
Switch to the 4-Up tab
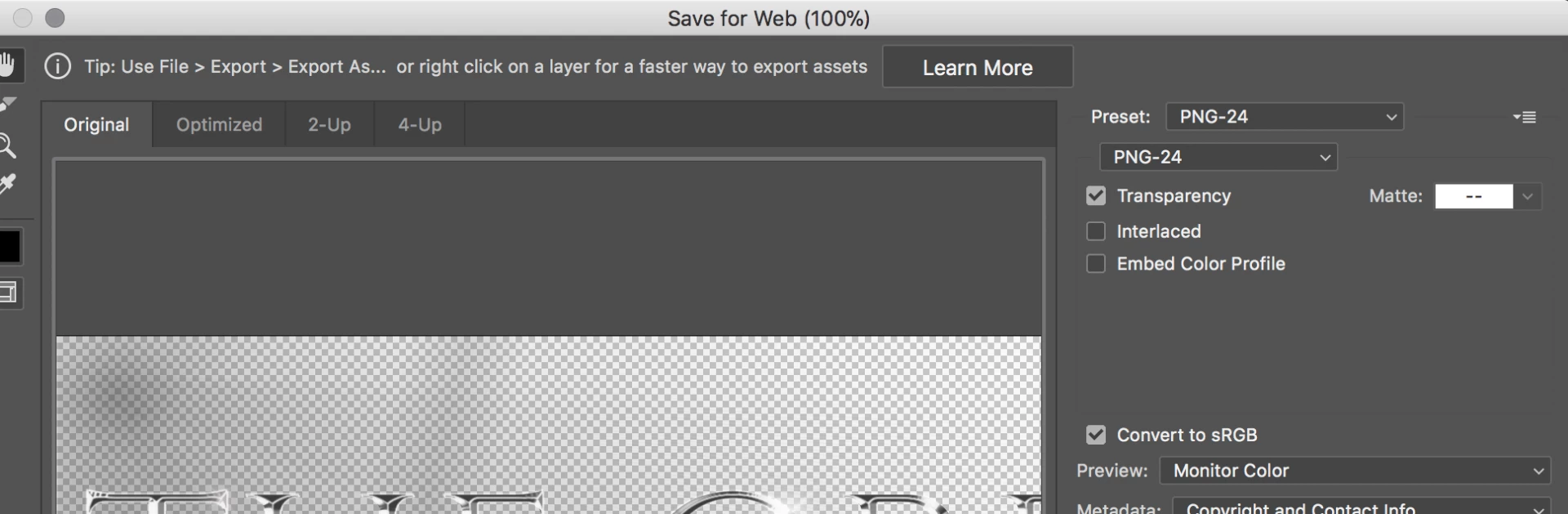click(420, 125)
